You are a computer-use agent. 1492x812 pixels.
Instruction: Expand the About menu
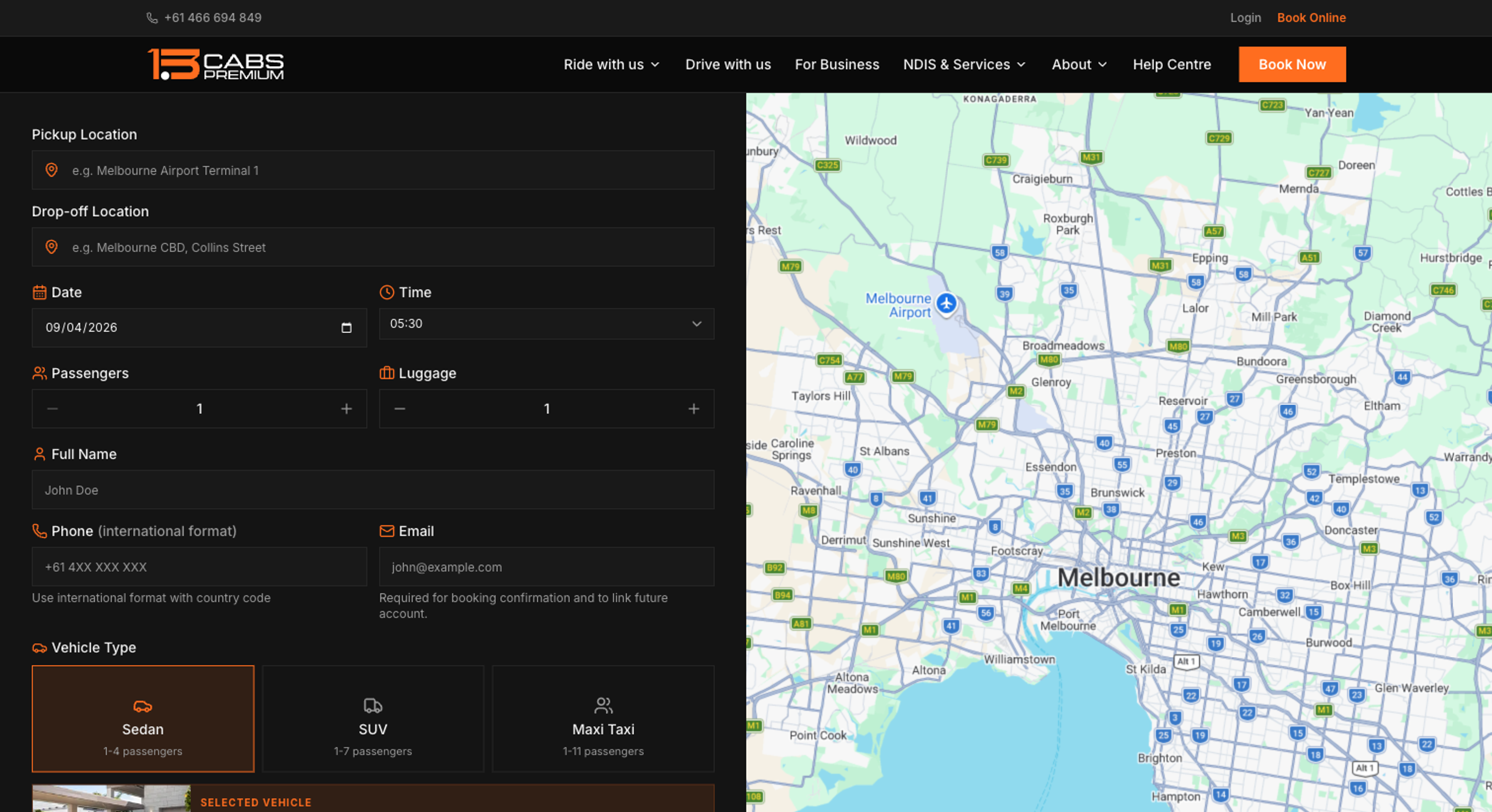coord(1079,64)
